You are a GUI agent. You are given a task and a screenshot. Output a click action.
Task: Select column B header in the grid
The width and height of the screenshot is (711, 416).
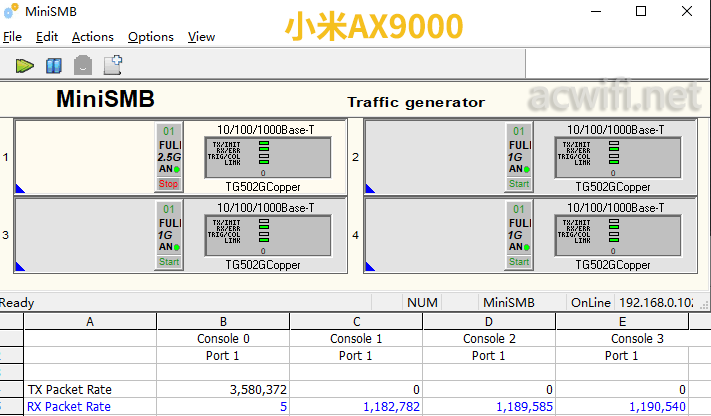pos(223,322)
